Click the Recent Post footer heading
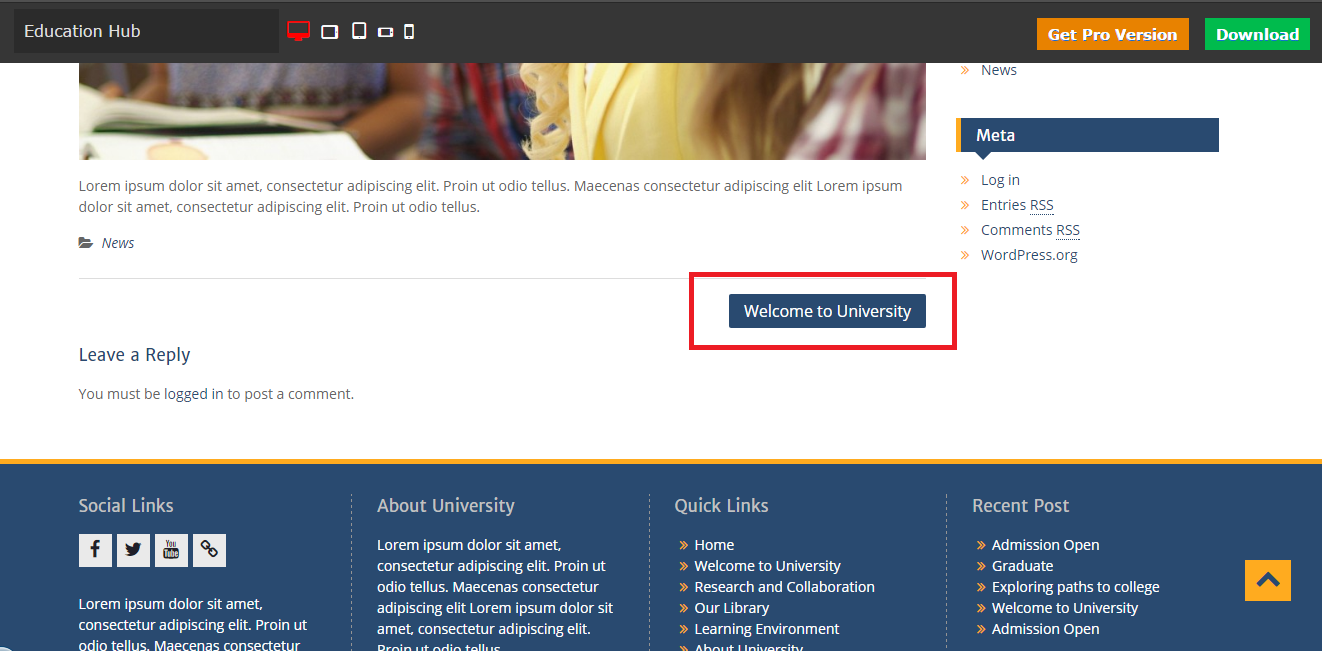 (x=1020, y=506)
